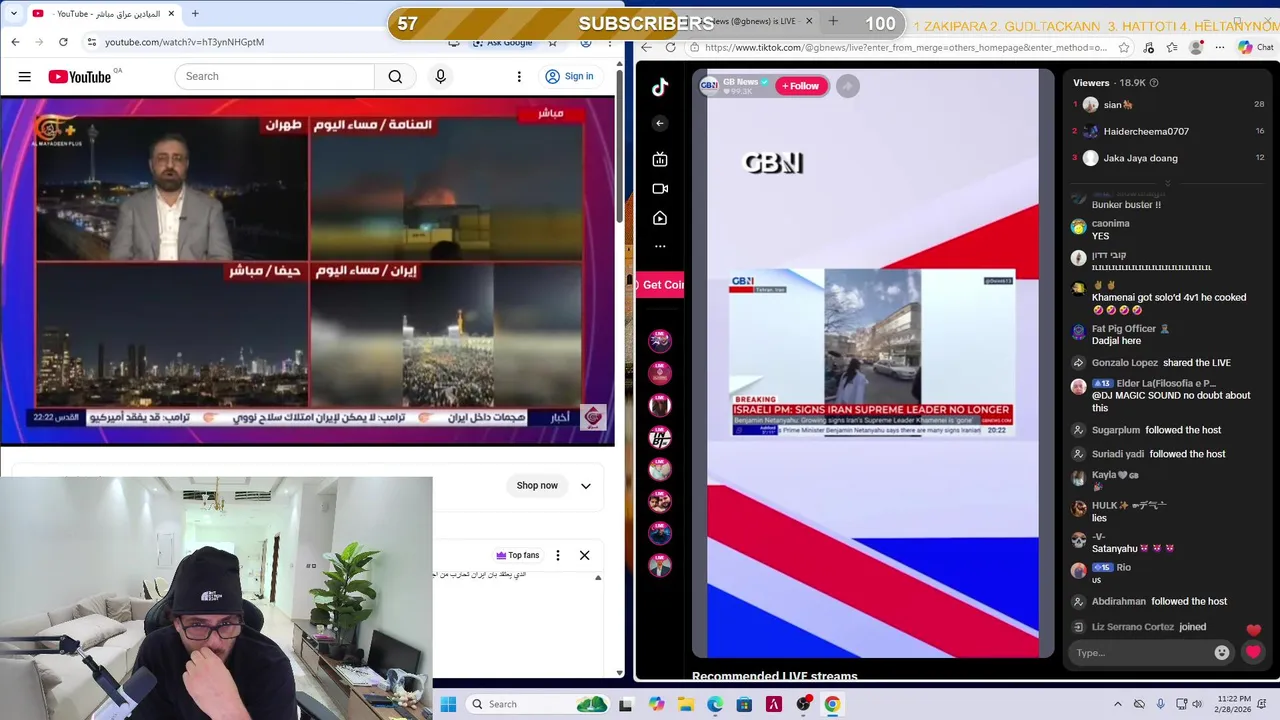Open Windows Start menu

coord(448,704)
